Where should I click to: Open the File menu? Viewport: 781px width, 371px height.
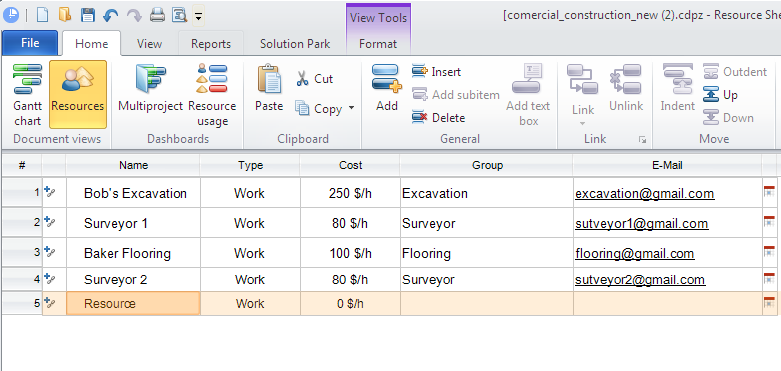point(30,43)
